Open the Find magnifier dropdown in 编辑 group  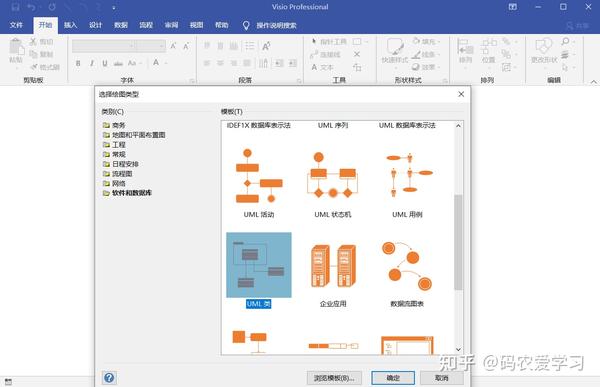tap(567, 41)
